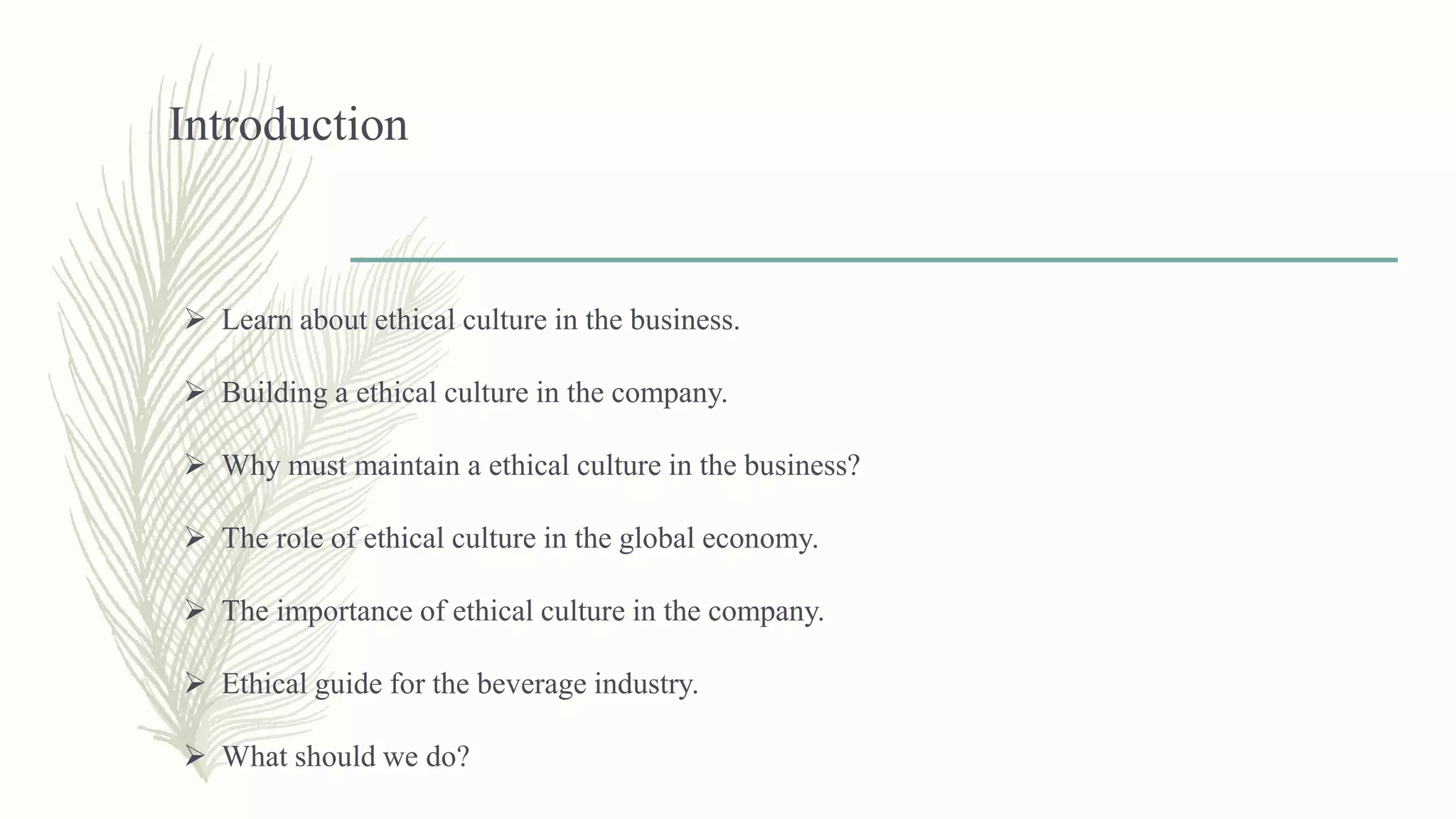Click the words 'global economy' in the fourth bullet
1456x819 pixels.
pos(718,538)
